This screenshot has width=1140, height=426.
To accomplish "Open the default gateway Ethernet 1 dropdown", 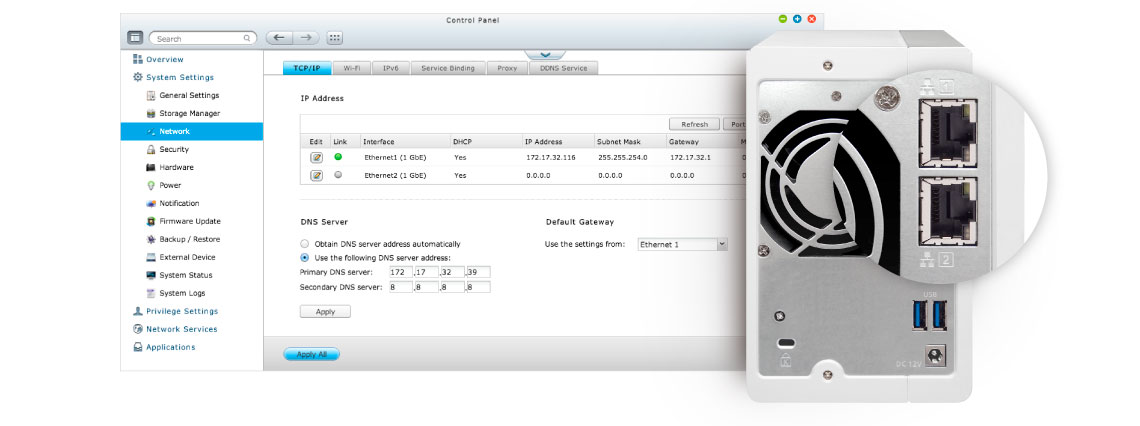I will pyautogui.click(x=682, y=244).
